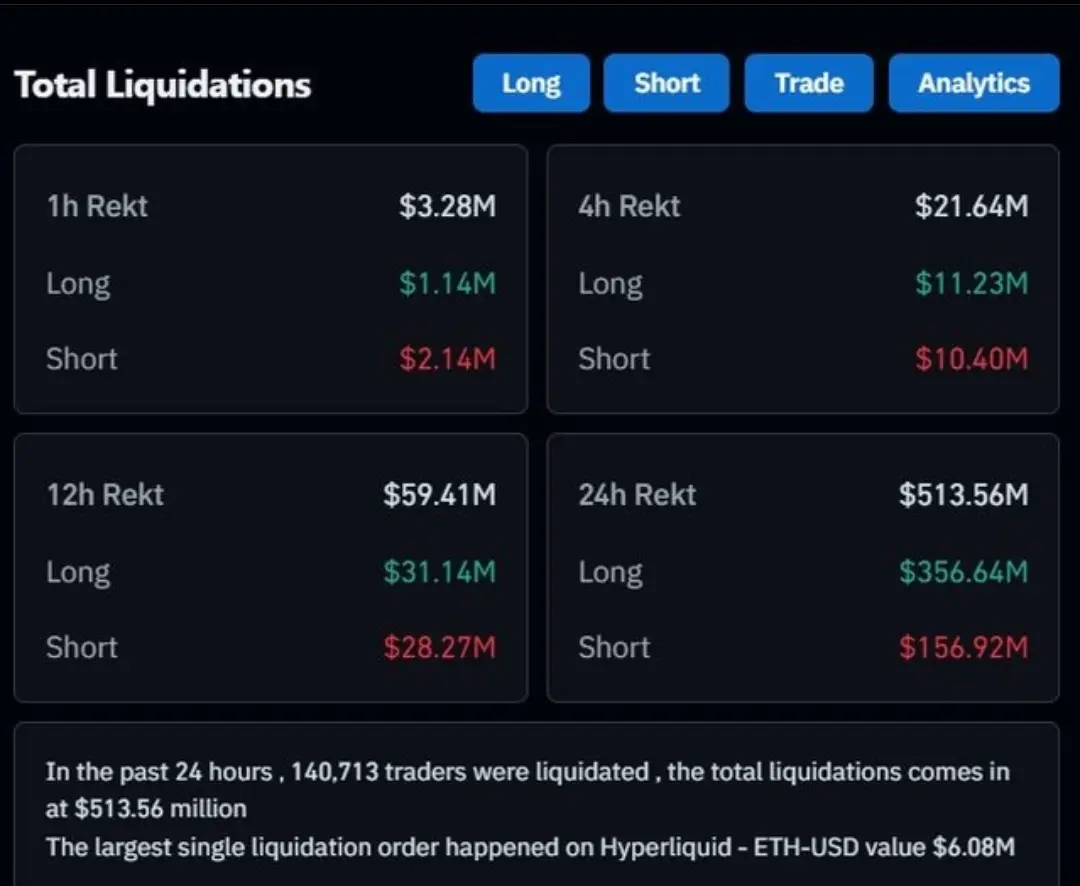Click the 24h short value $156.92M
Screen dimensions: 1080x886
[963, 647]
